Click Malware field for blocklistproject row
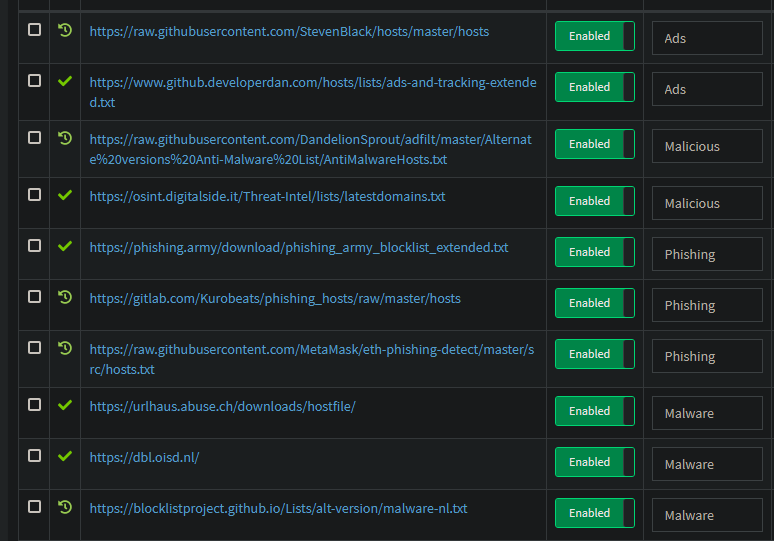774x541 pixels. tap(707, 515)
